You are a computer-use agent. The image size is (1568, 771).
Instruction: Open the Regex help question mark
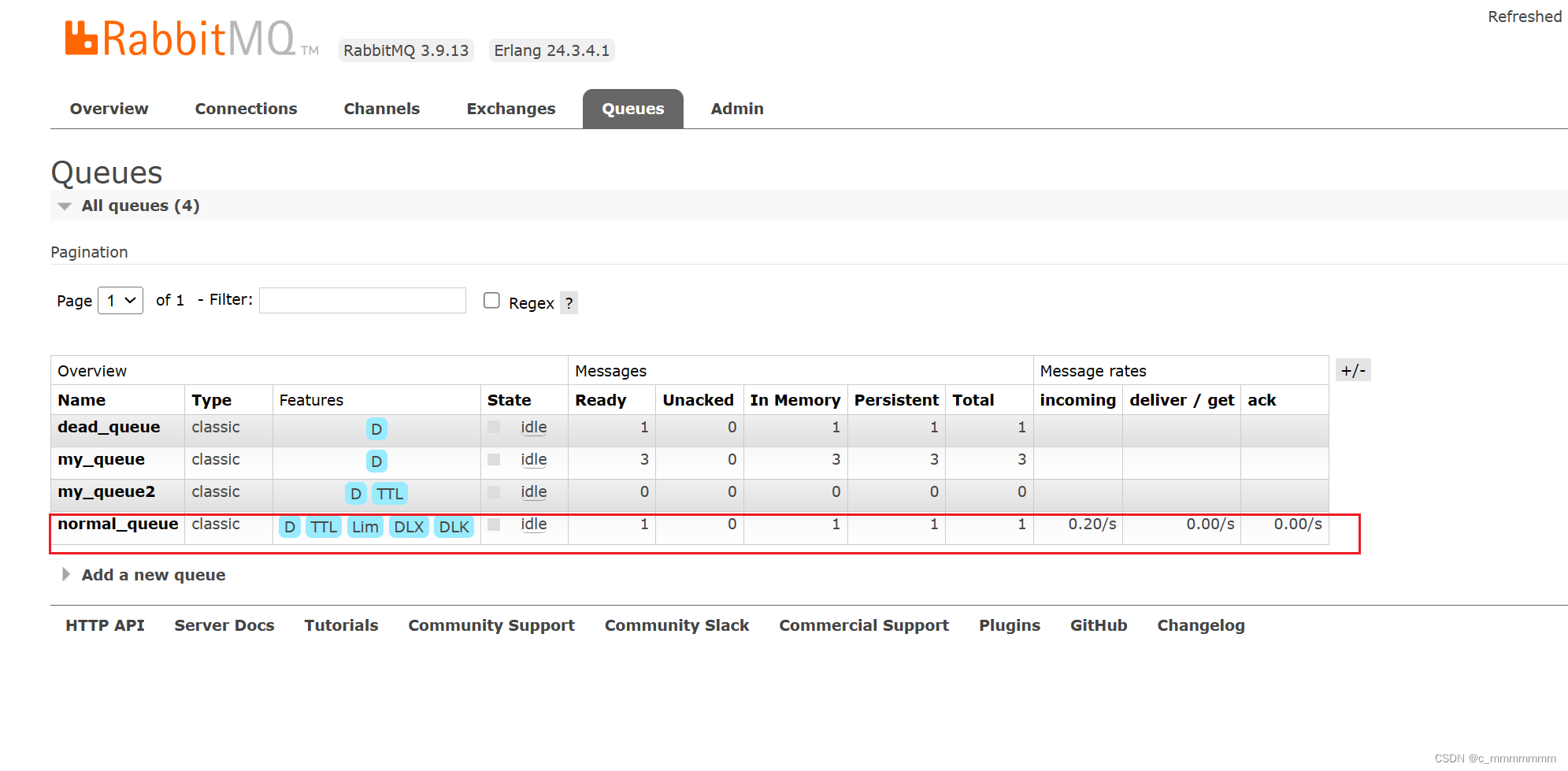[569, 302]
